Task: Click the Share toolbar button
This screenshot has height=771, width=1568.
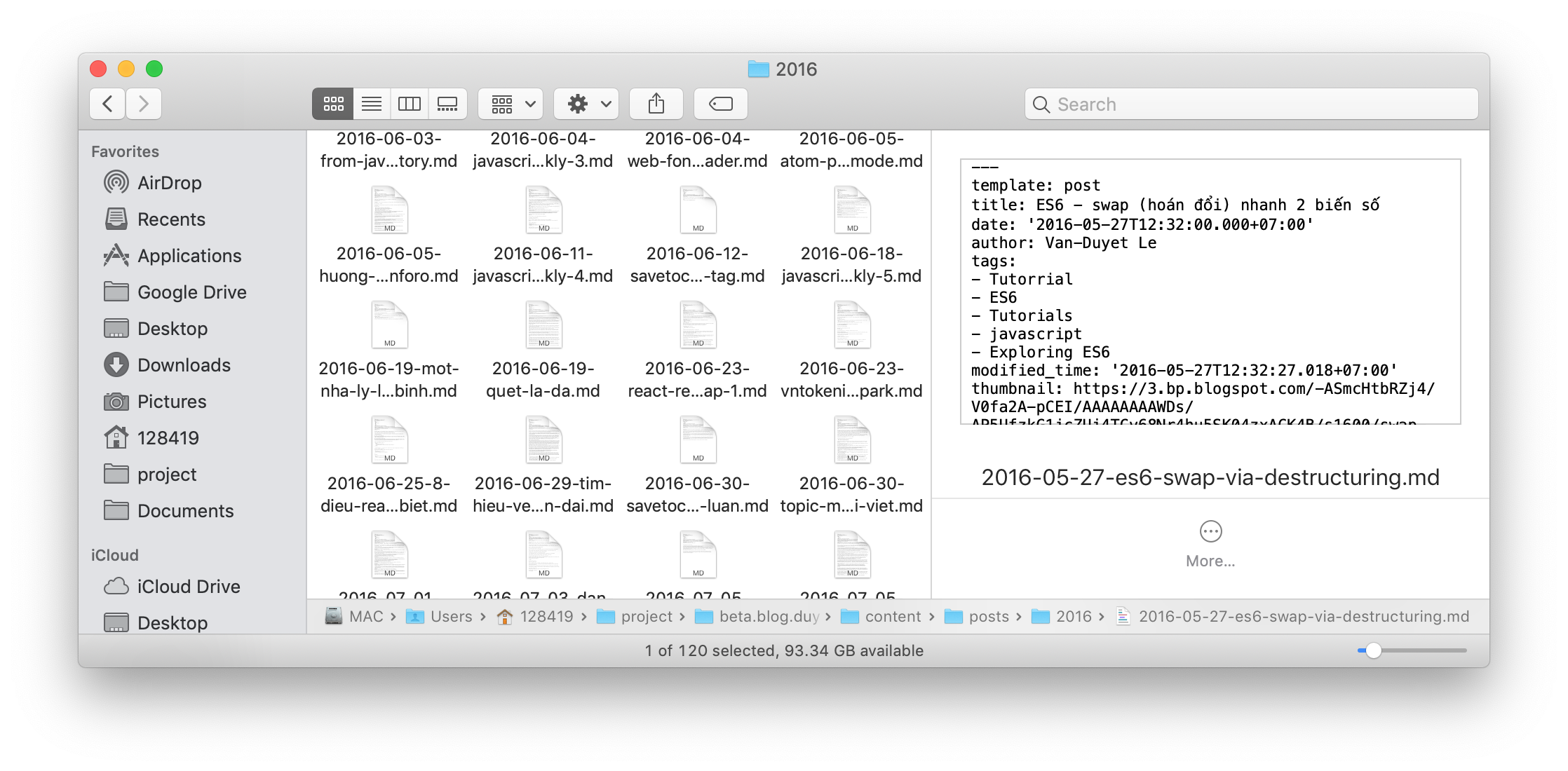Action: [656, 104]
